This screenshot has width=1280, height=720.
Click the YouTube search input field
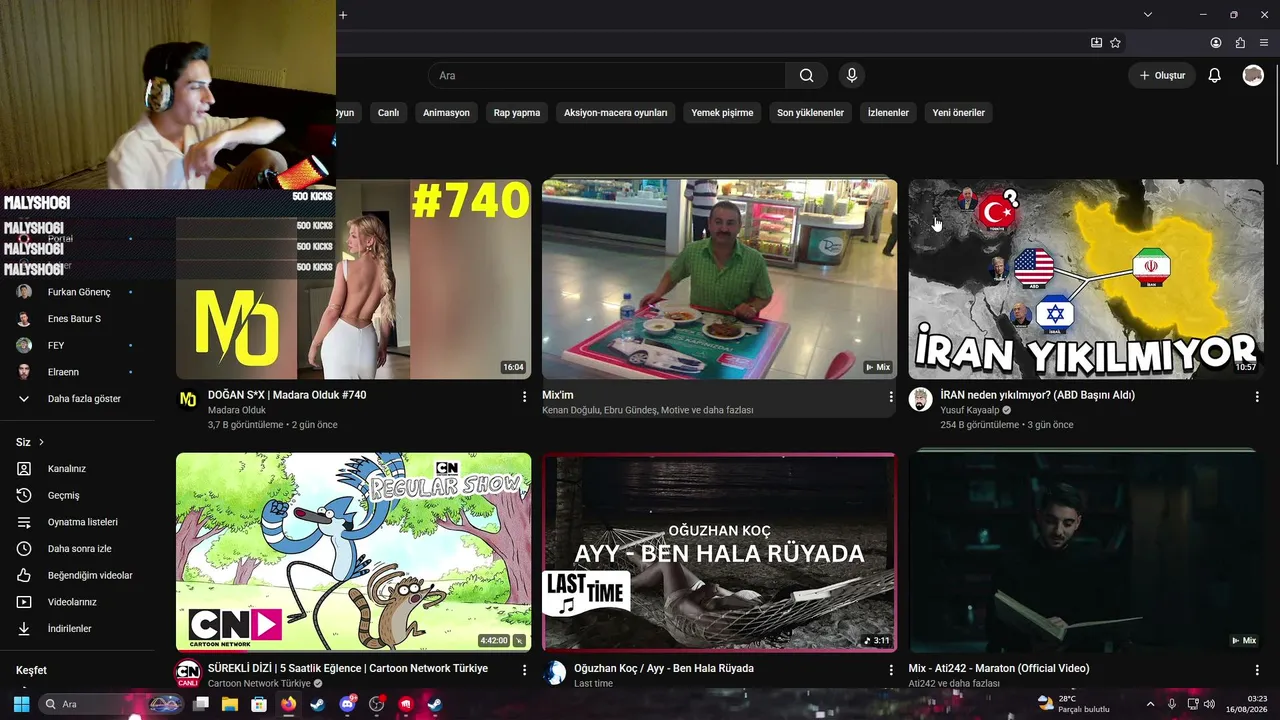(607, 75)
